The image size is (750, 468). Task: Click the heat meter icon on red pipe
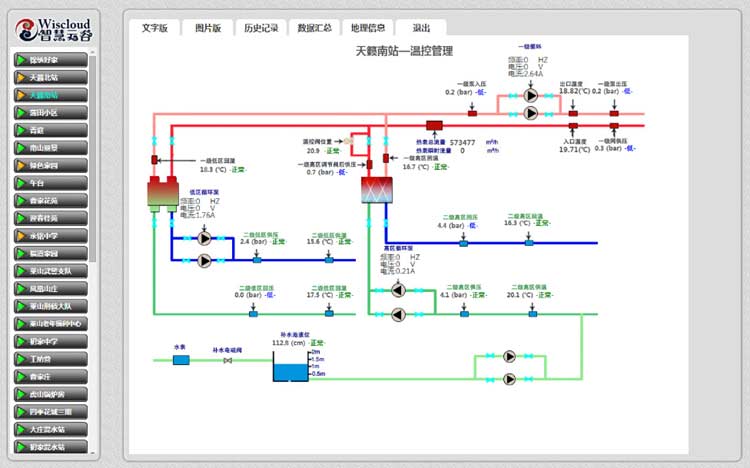(x=434, y=125)
